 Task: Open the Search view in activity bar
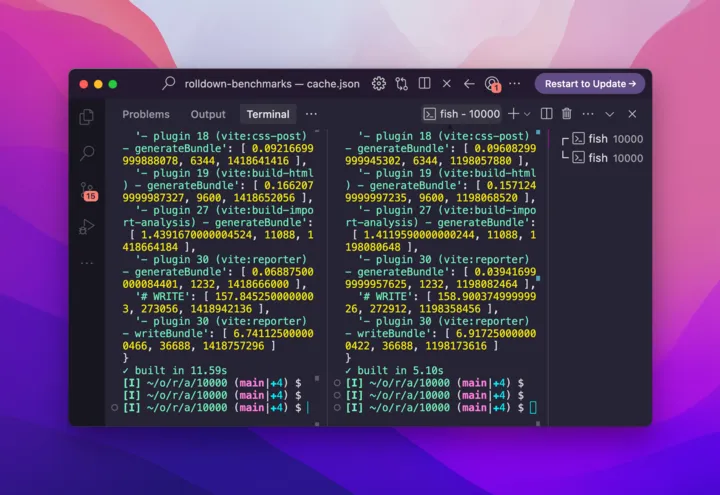point(87,153)
